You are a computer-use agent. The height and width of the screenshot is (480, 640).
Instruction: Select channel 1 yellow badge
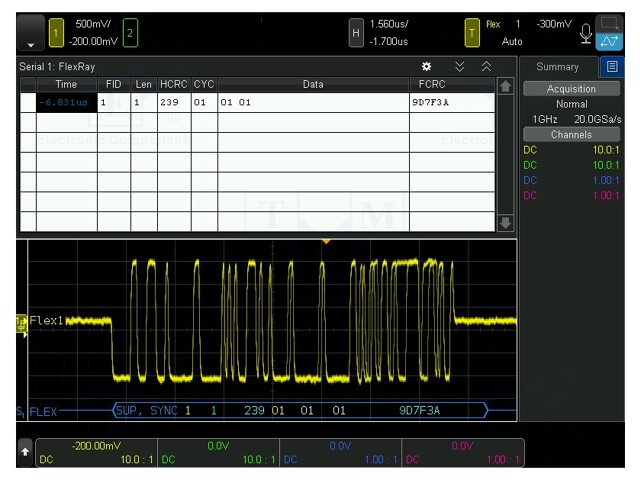point(56,33)
